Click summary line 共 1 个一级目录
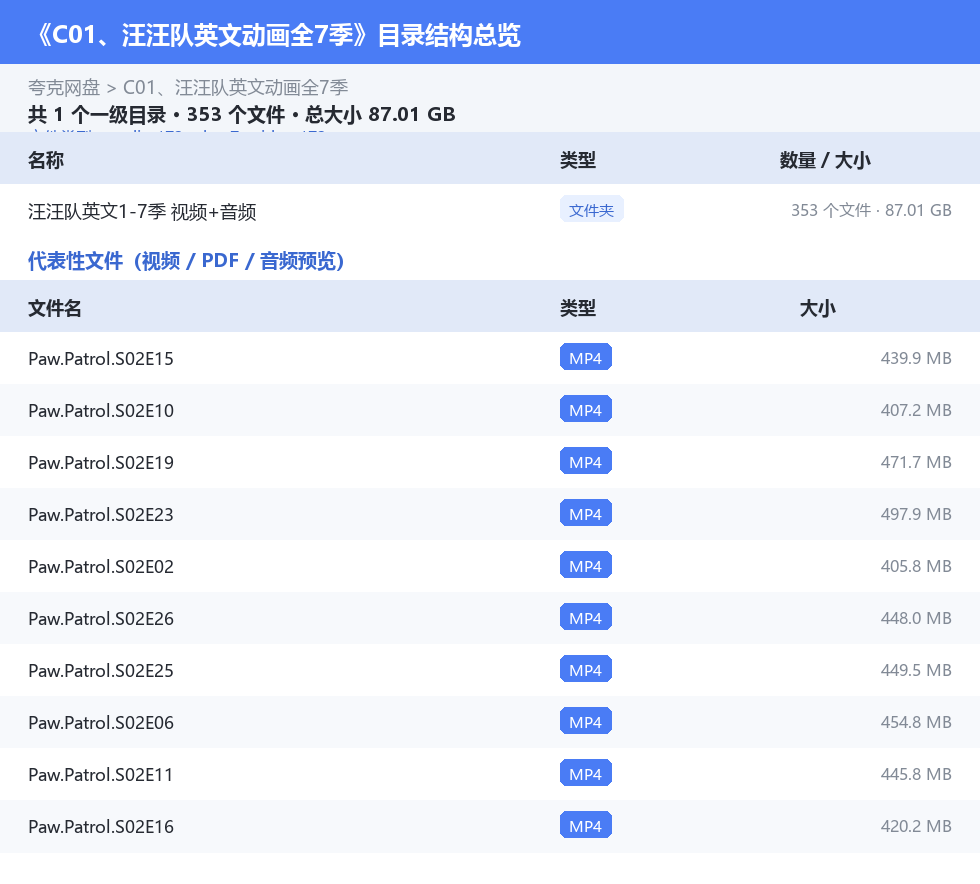 97,114
